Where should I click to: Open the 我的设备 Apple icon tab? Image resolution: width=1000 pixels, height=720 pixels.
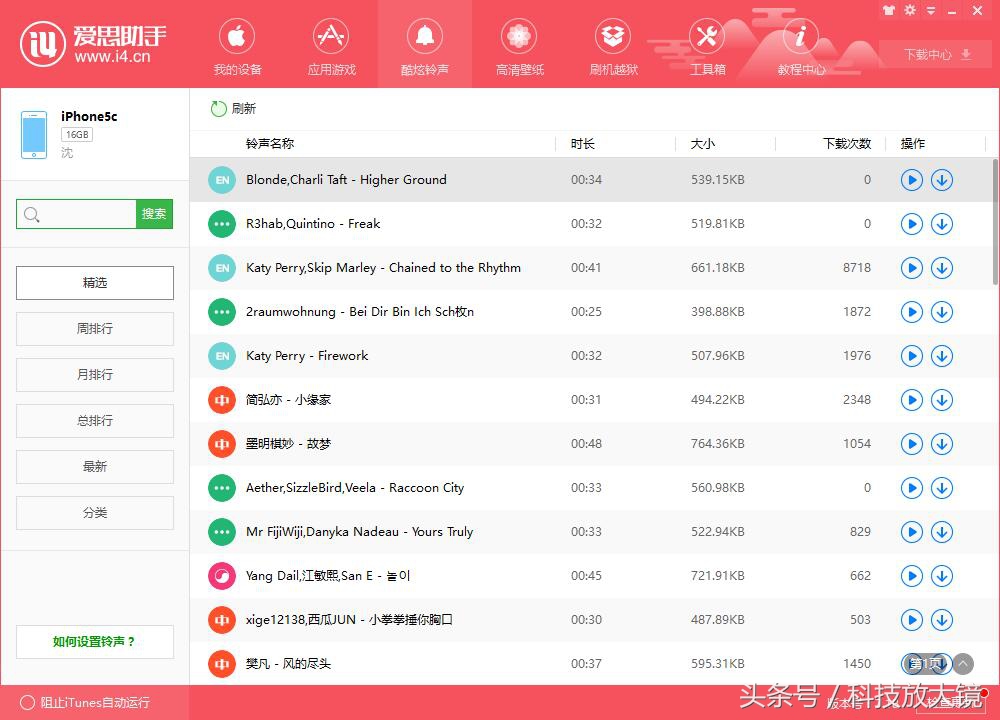point(237,38)
